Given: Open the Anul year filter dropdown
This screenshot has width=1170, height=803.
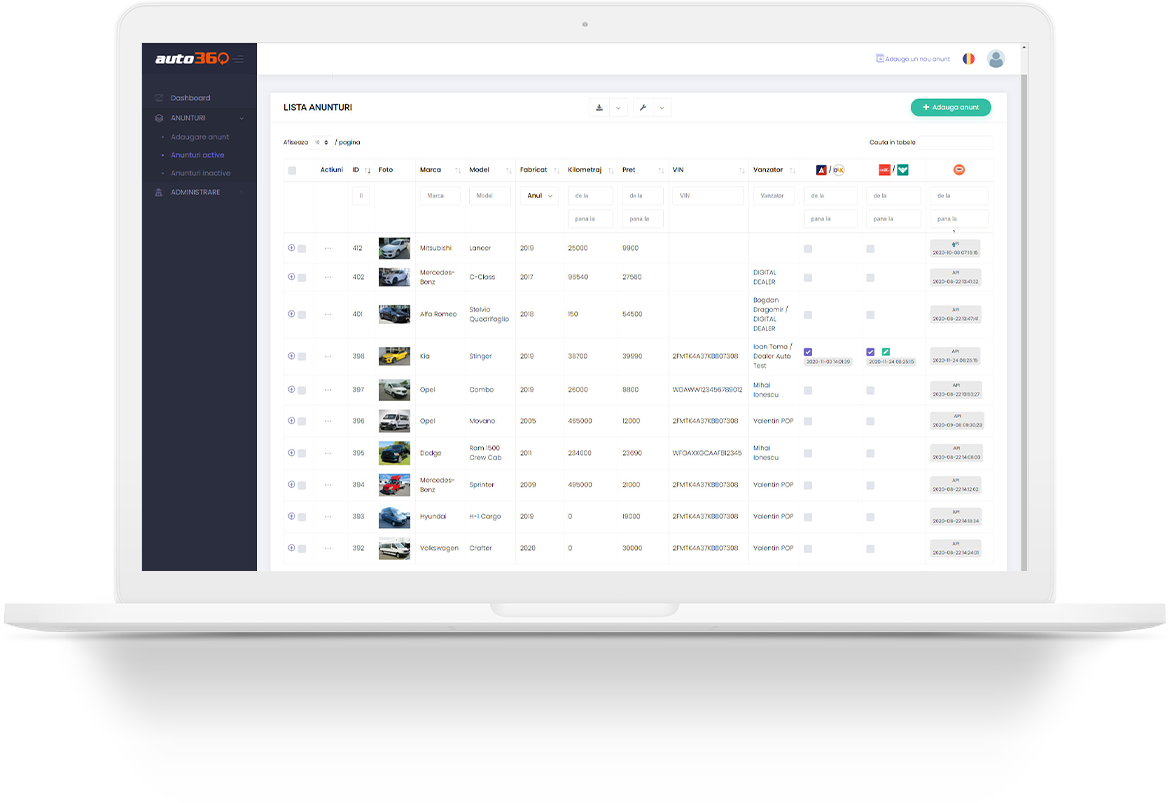Looking at the screenshot, I should tap(539, 196).
